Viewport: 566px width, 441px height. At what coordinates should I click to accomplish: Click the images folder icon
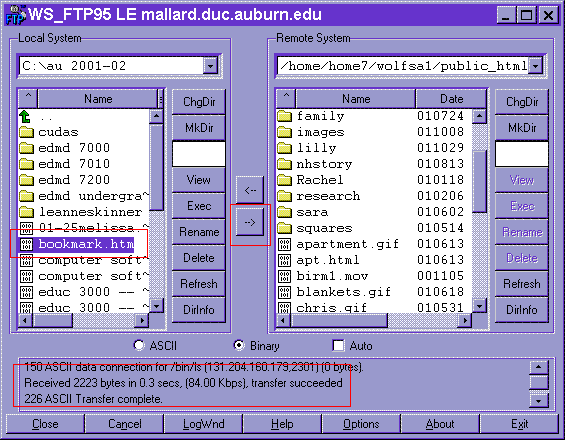284,132
